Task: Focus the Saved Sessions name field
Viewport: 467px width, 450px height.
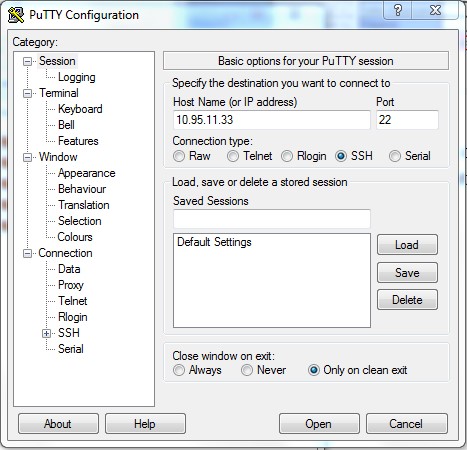Action: point(272,219)
